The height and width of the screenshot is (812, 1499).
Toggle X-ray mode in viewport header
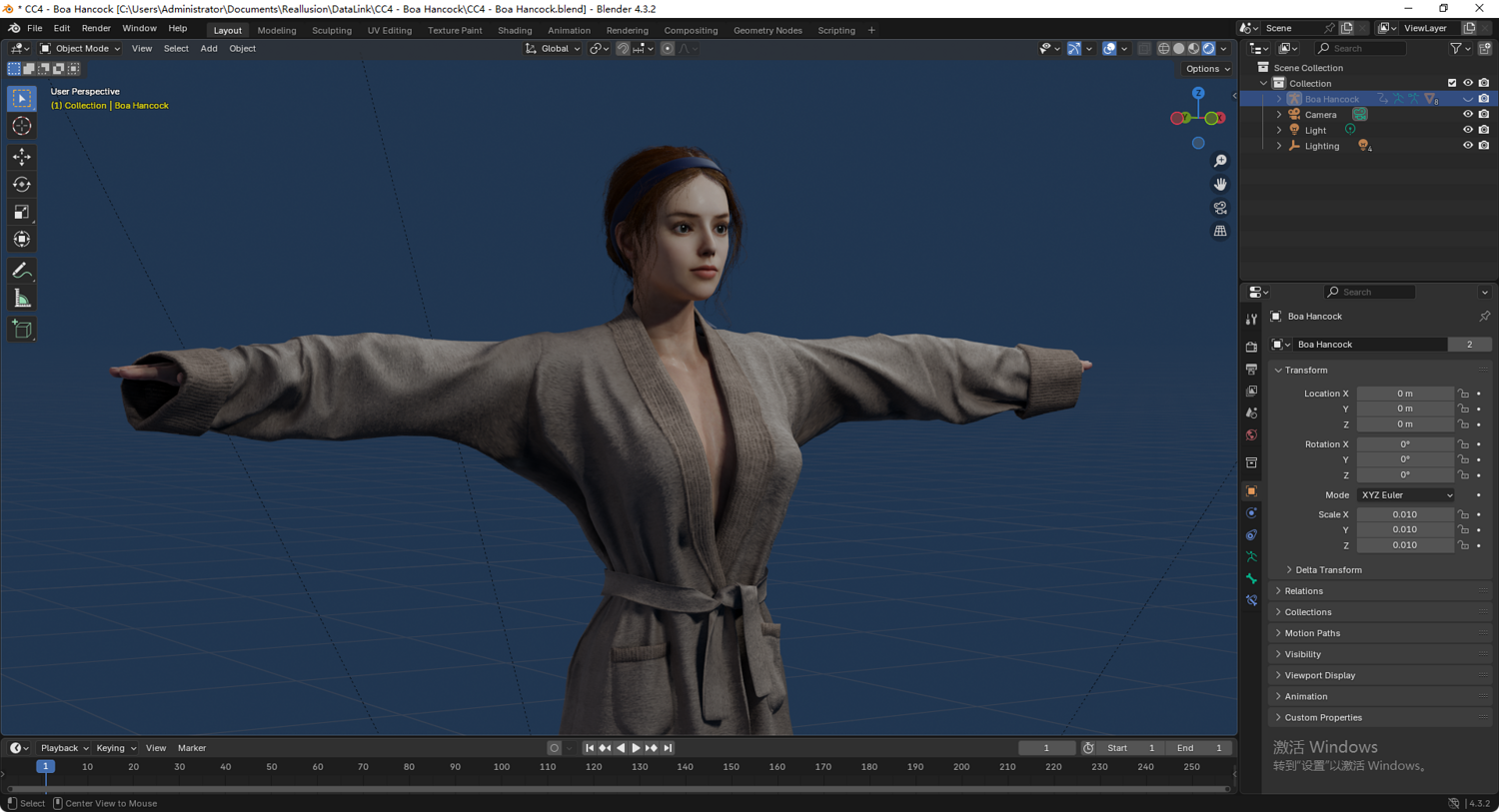pyautogui.click(x=1144, y=48)
